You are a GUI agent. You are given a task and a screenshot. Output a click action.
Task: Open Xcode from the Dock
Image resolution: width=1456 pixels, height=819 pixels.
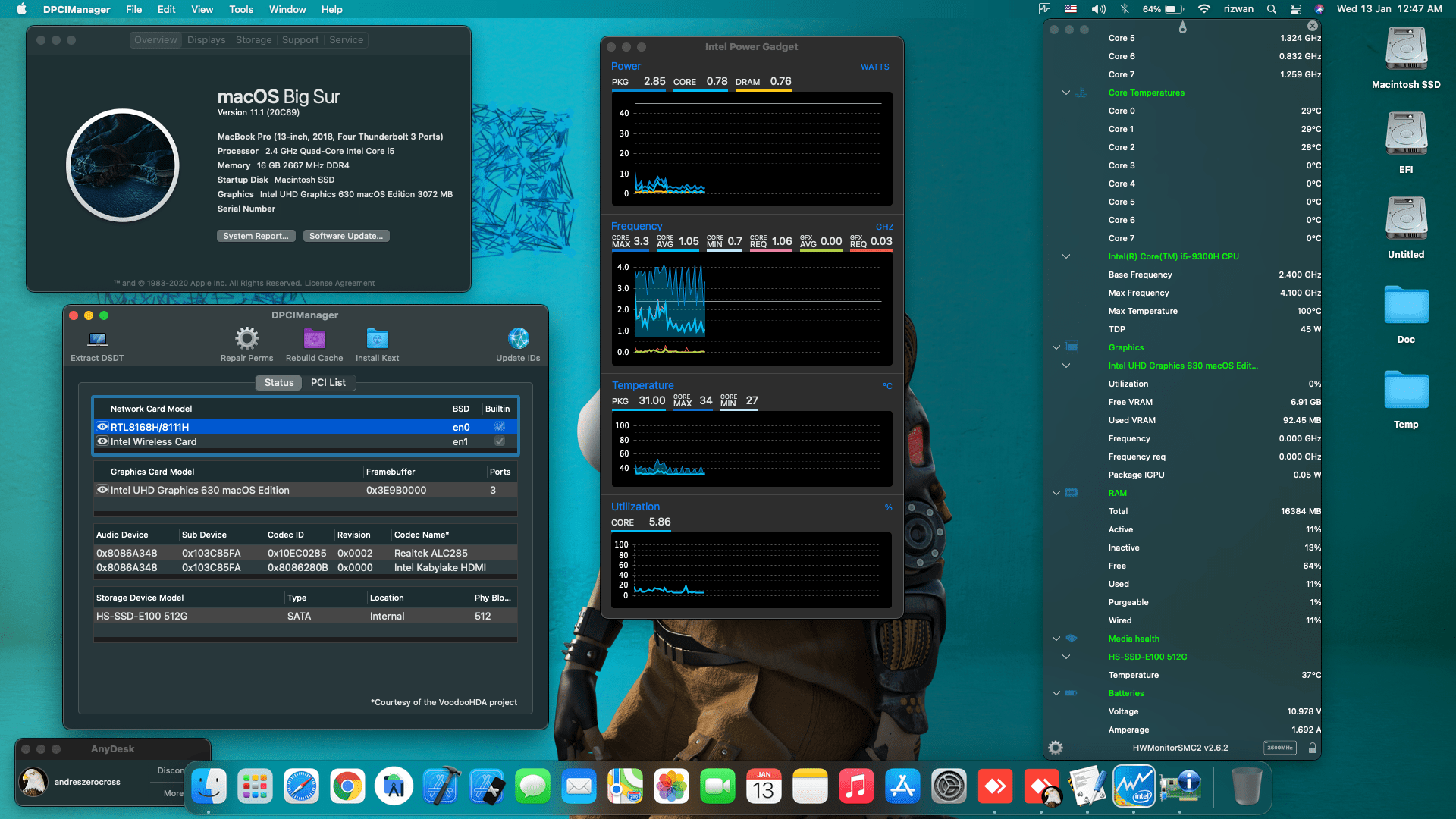pos(441,787)
